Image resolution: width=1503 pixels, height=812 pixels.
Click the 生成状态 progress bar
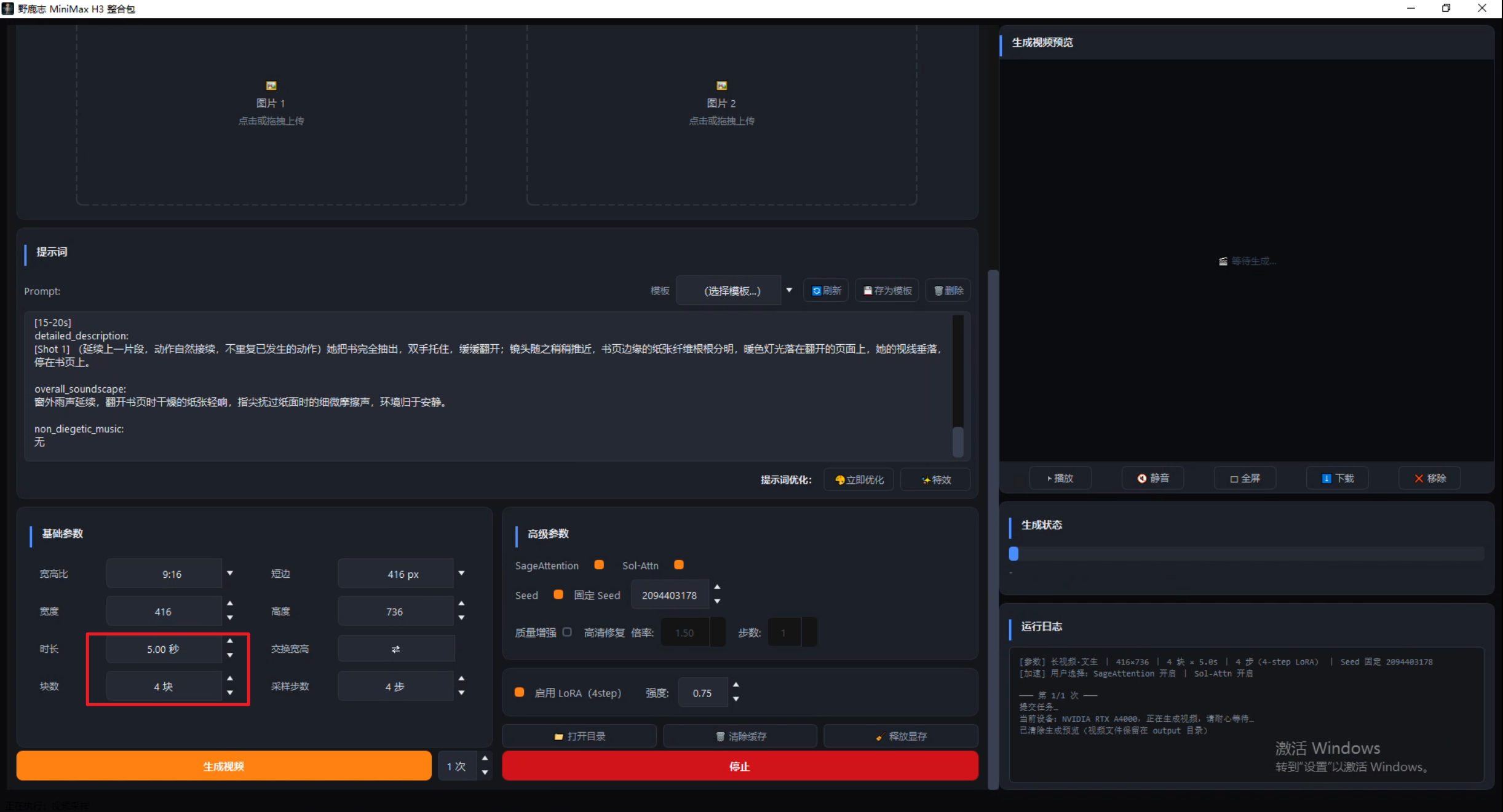[x=1247, y=554]
